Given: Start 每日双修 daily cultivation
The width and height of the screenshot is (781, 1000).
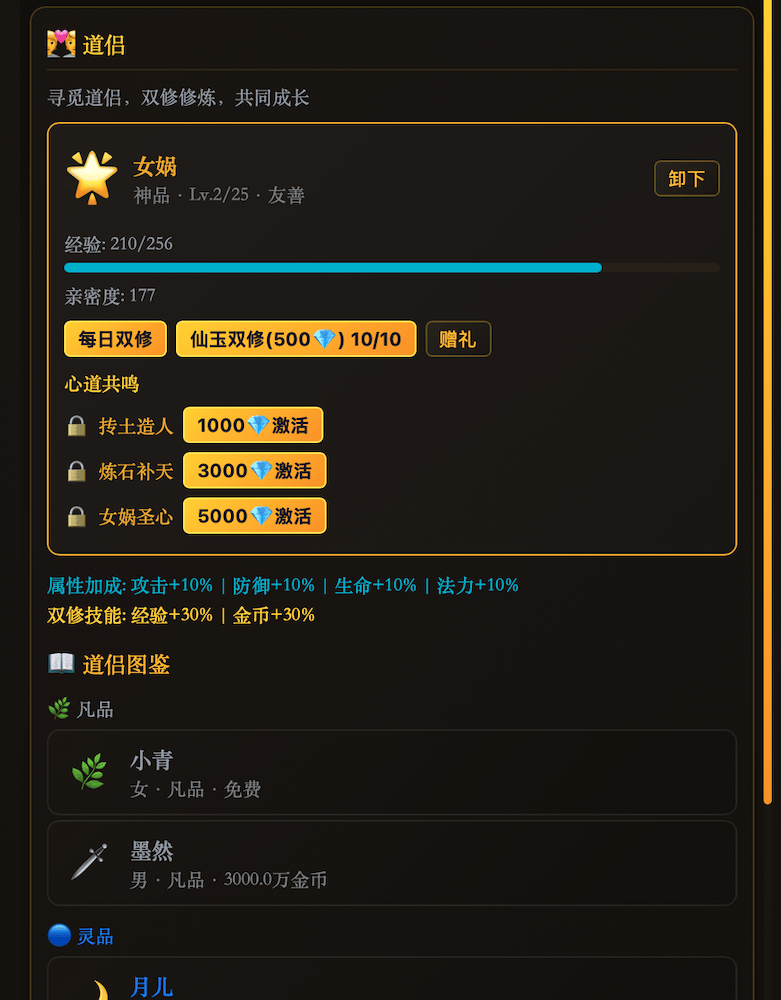Looking at the screenshot, I should [x=115, y=339].
